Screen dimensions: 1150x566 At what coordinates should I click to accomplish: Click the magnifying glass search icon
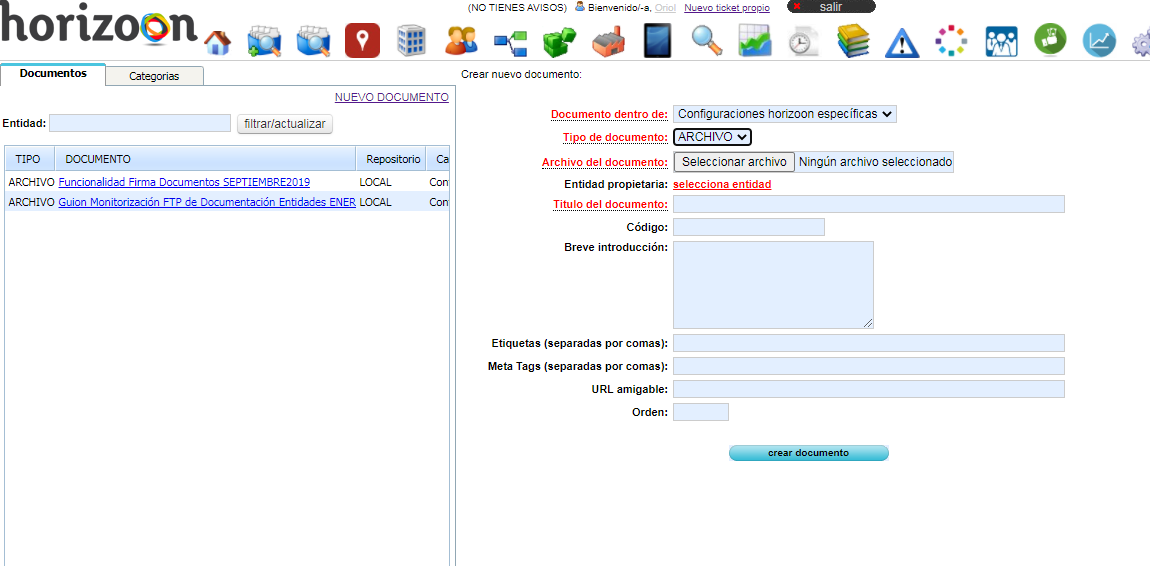click(707, 41)
